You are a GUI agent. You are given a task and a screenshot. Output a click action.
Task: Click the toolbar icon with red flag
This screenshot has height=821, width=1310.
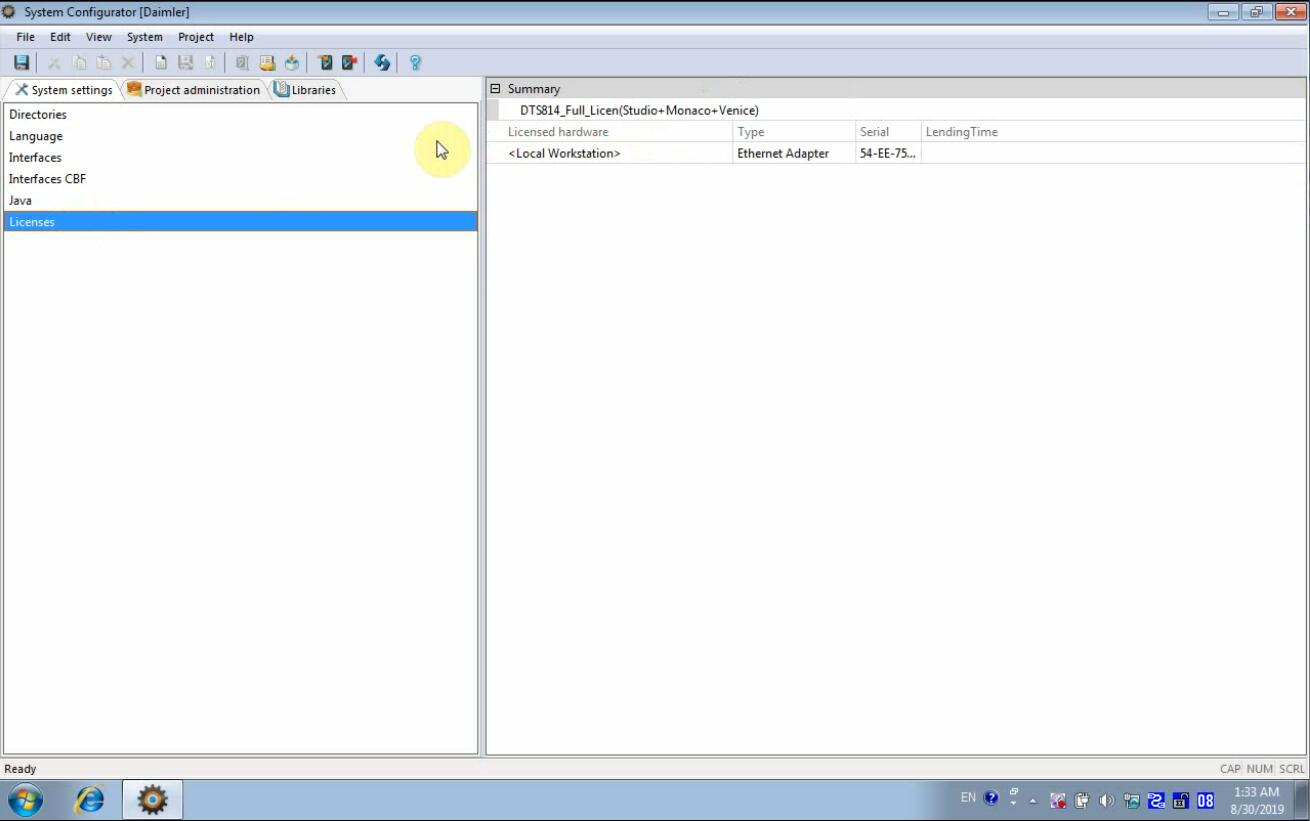[349, 63]
